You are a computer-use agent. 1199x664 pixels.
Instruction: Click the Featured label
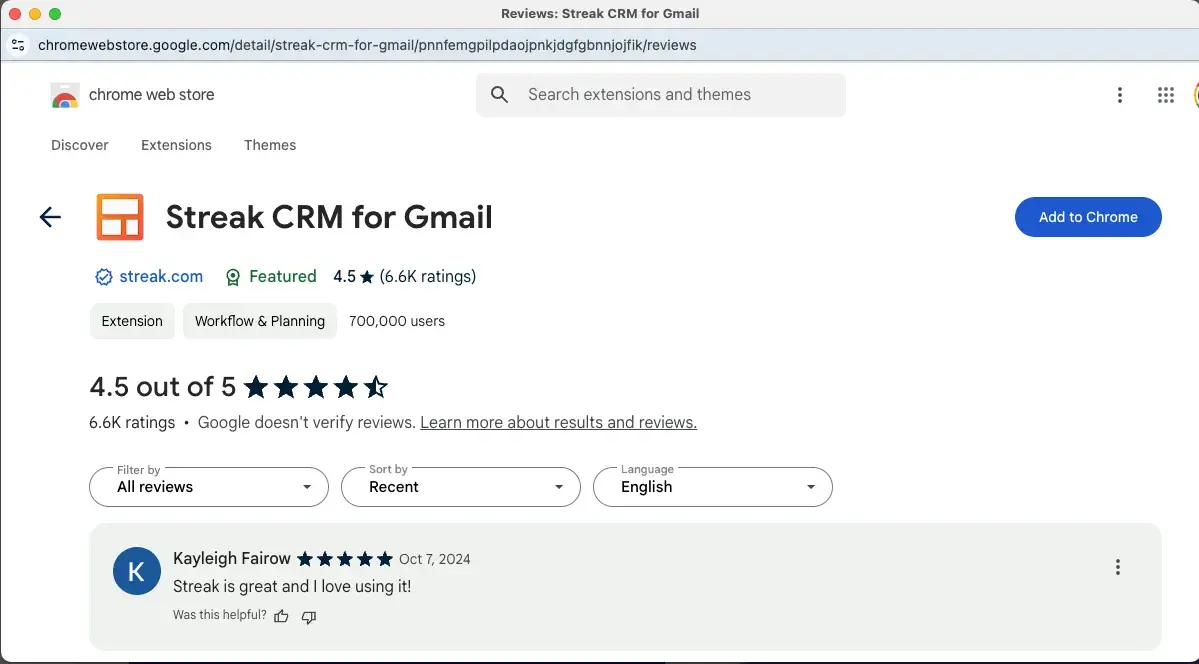click(282, 277)
